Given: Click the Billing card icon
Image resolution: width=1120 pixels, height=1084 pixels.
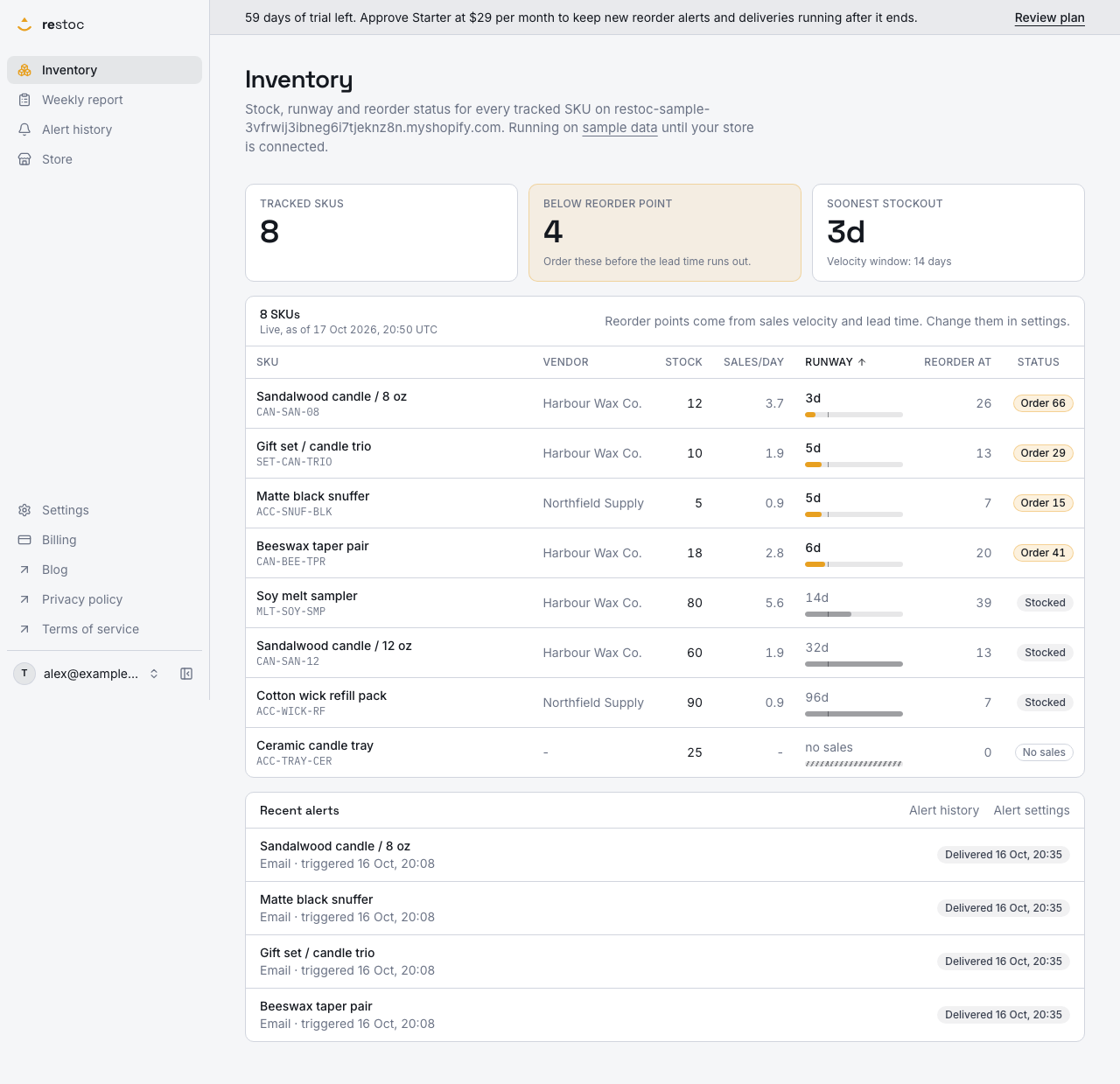Looking at the screenshot, I should click(24, 540).
